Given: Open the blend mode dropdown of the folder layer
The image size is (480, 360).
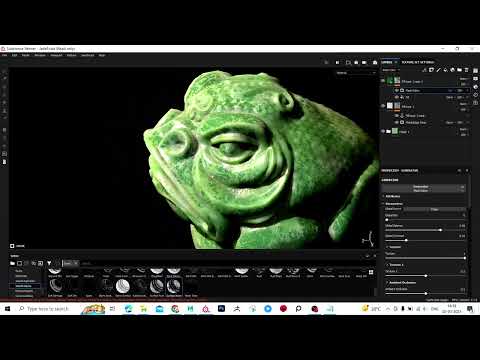Looking at the screenshot, I should pos(464,129).
